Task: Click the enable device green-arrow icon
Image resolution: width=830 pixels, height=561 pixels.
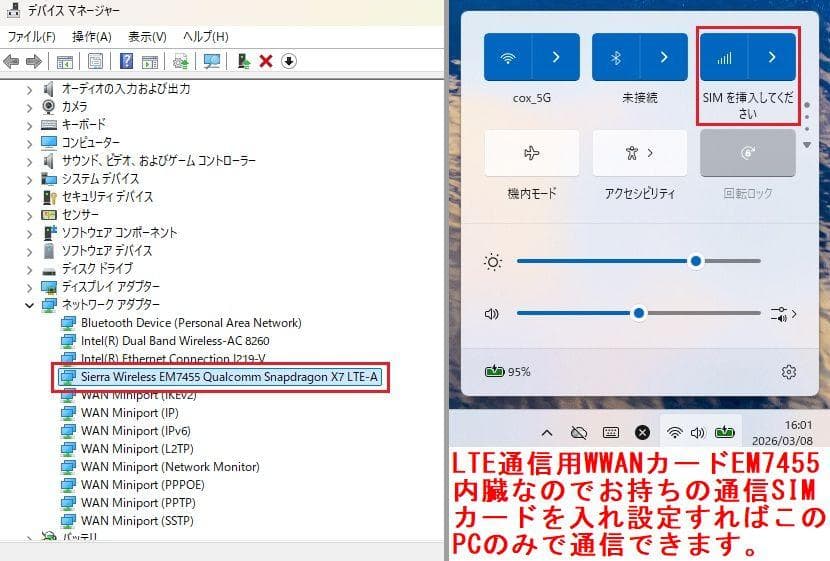Action: [x=243, y=61]
